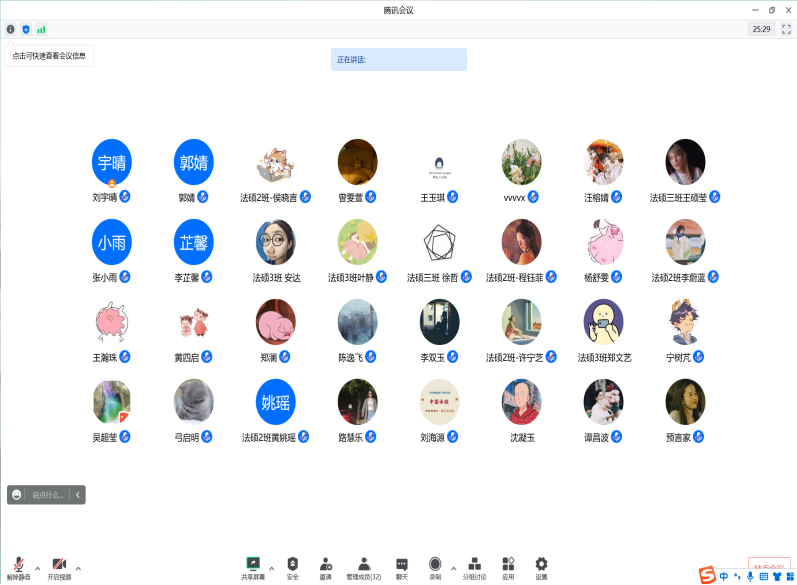Open the Invite (邀请) option
The height and width of the screenshot is (585, 797).
click(325, 567)
